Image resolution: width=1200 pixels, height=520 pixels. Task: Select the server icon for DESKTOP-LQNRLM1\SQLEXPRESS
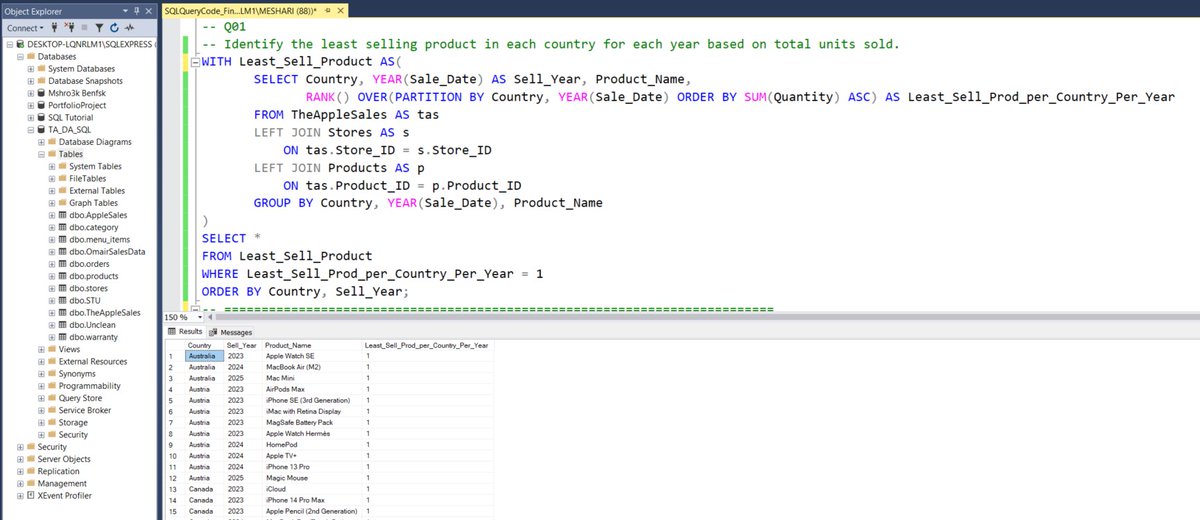(19, 45)
